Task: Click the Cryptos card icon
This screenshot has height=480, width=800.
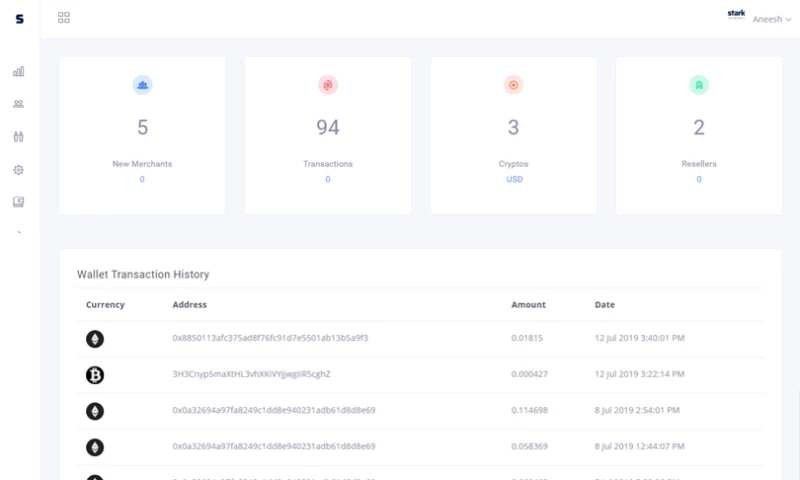Action: pos(513,85)
